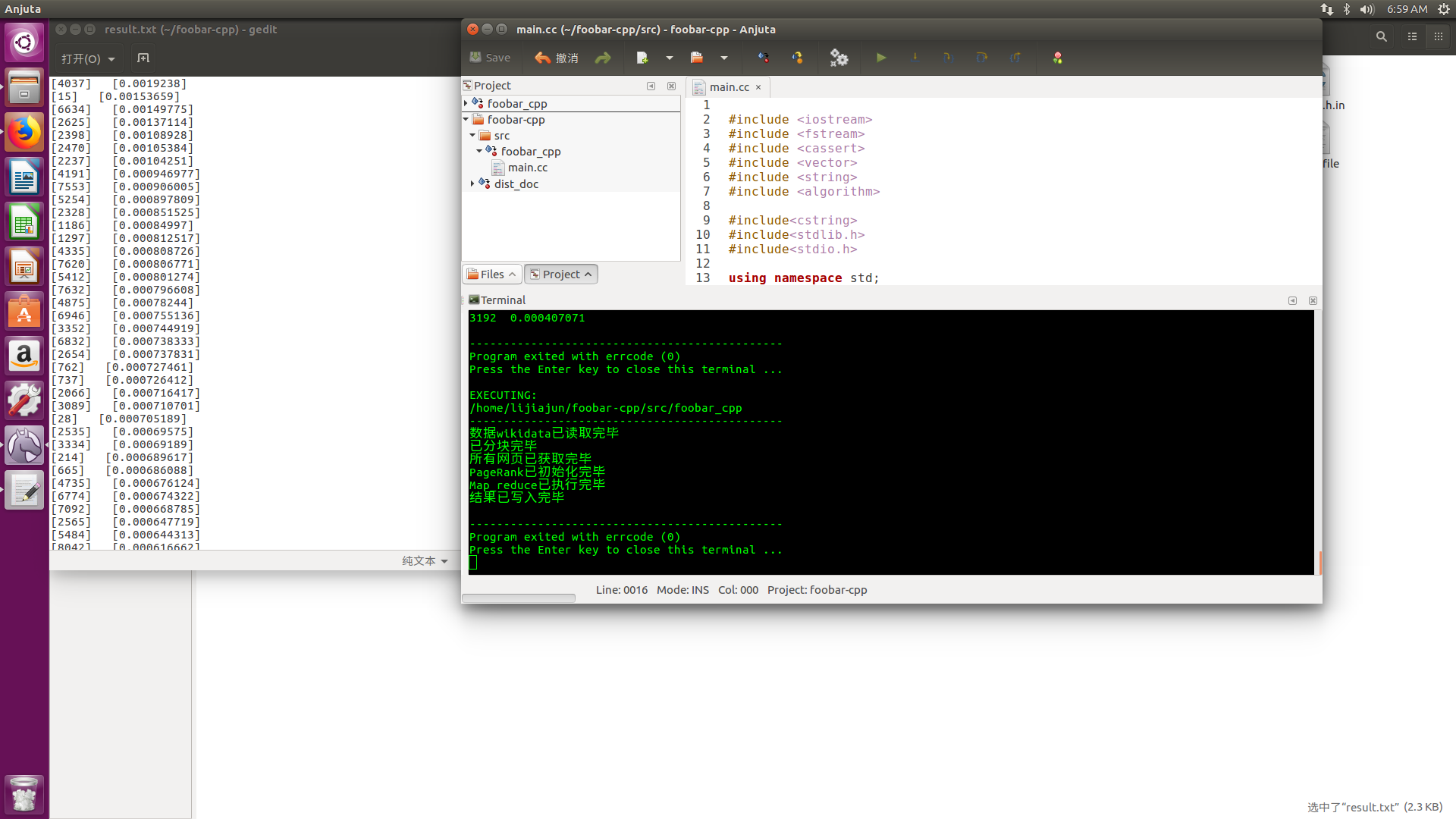The image size is (1456, 819).
Task: Click the Undo (撤消) button
Action: coord(556,58)
